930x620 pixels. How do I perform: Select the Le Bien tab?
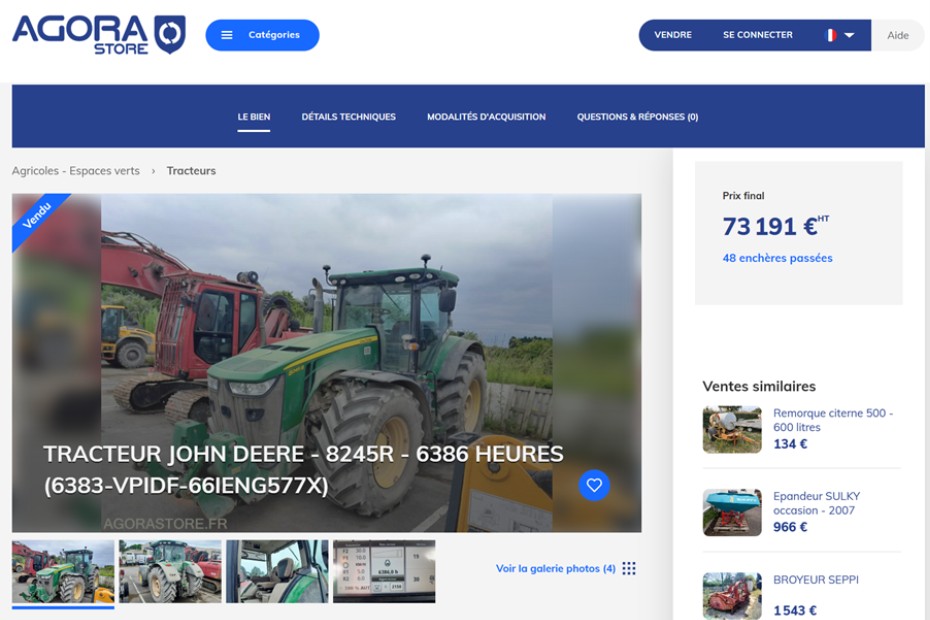[x=254, y=117]
